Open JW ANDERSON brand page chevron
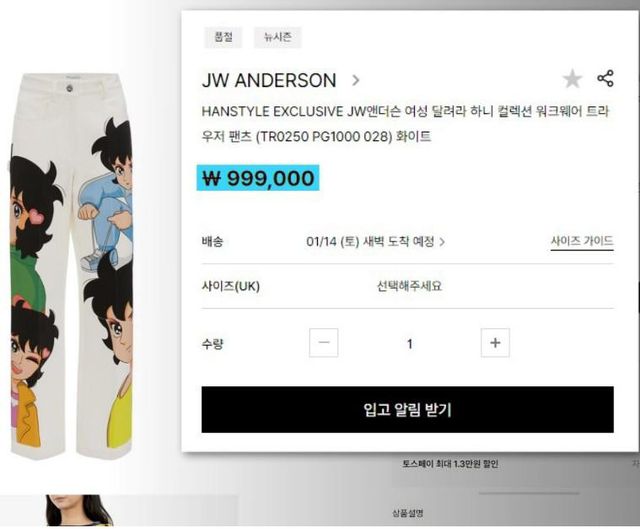Viewport: 640px width, 529px height. point(356,80)
